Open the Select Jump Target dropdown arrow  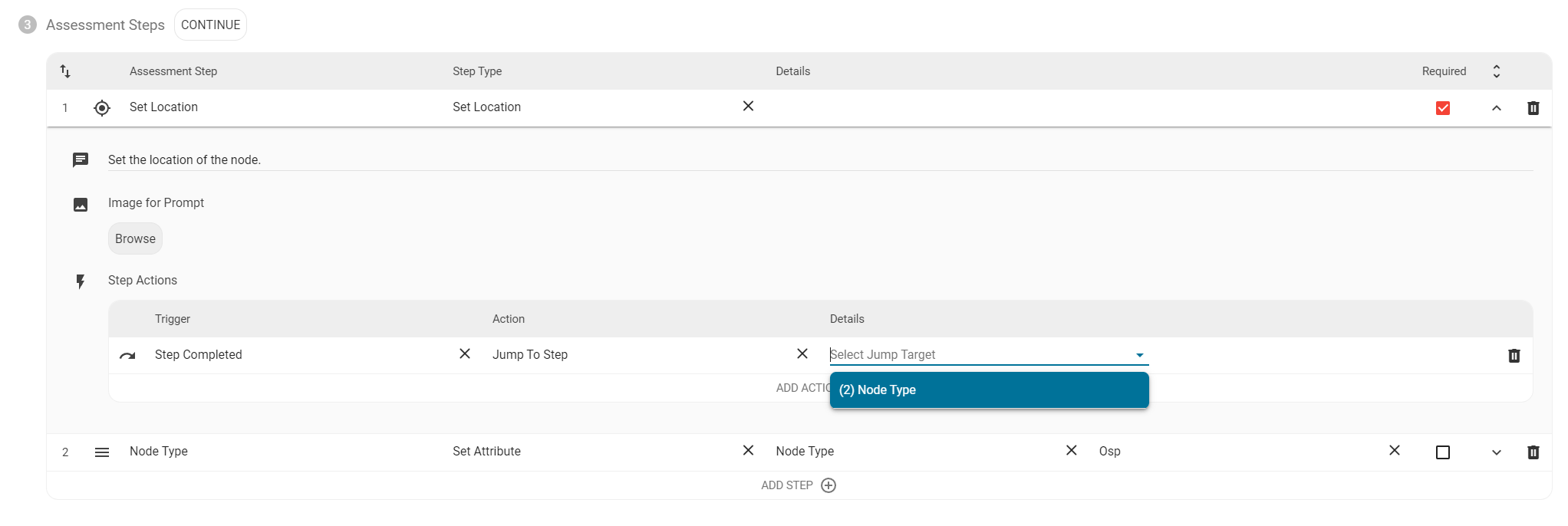(1139, 355)
